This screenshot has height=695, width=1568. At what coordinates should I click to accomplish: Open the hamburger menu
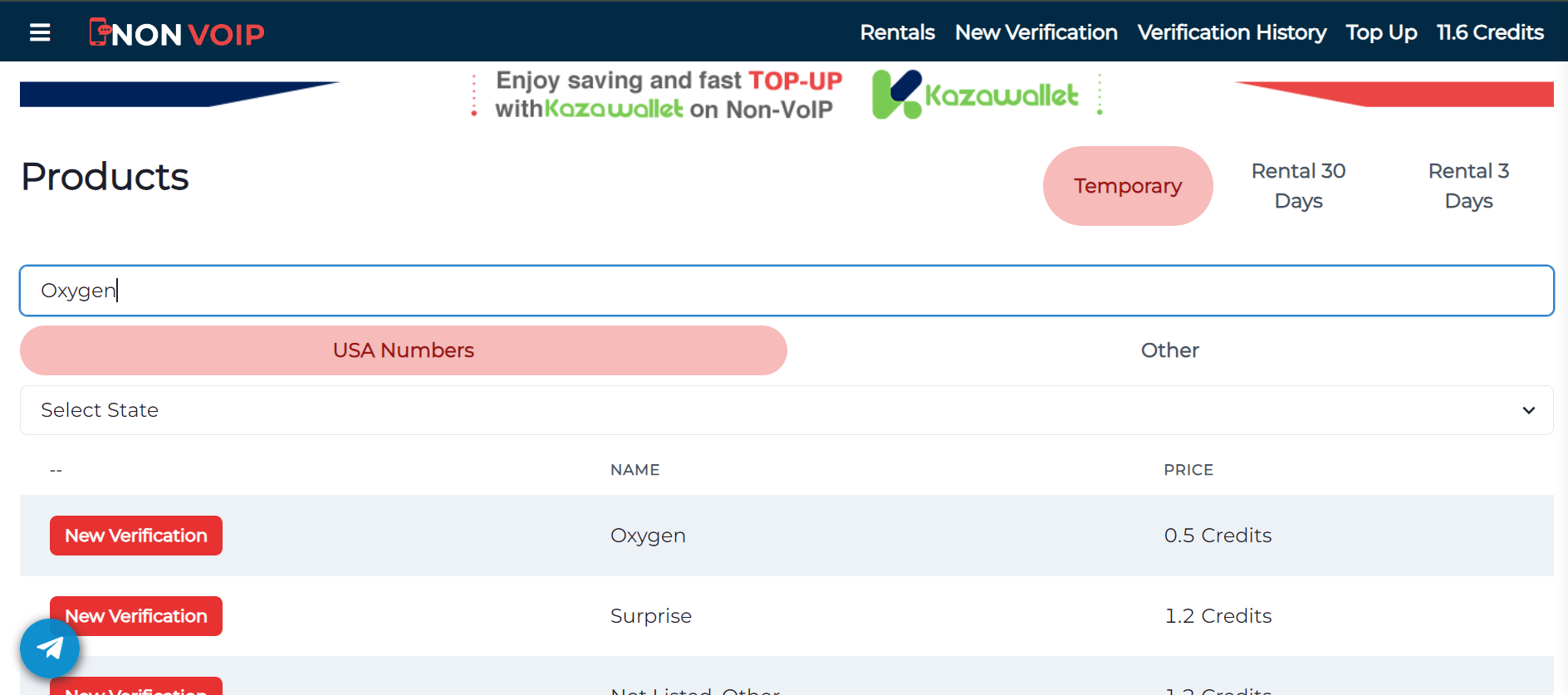[39, 32]
